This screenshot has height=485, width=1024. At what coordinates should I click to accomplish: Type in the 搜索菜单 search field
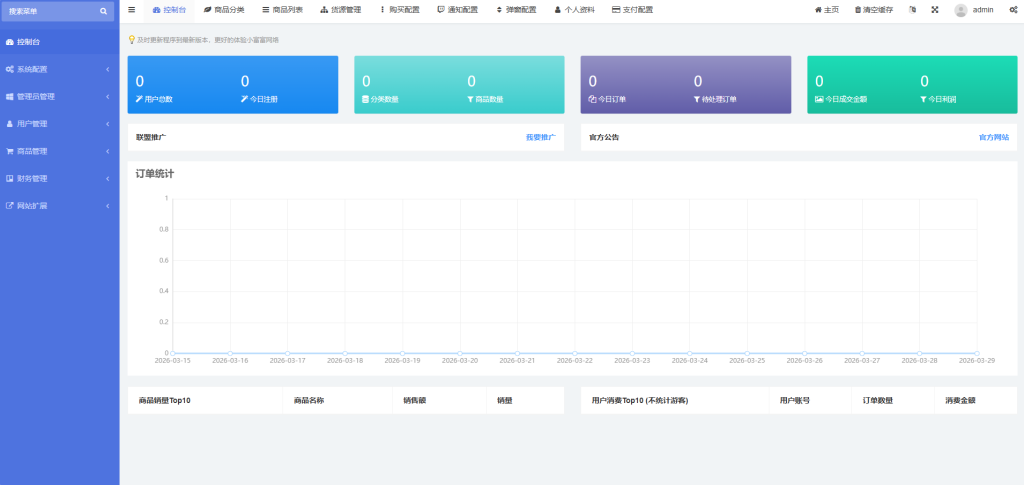48,11
